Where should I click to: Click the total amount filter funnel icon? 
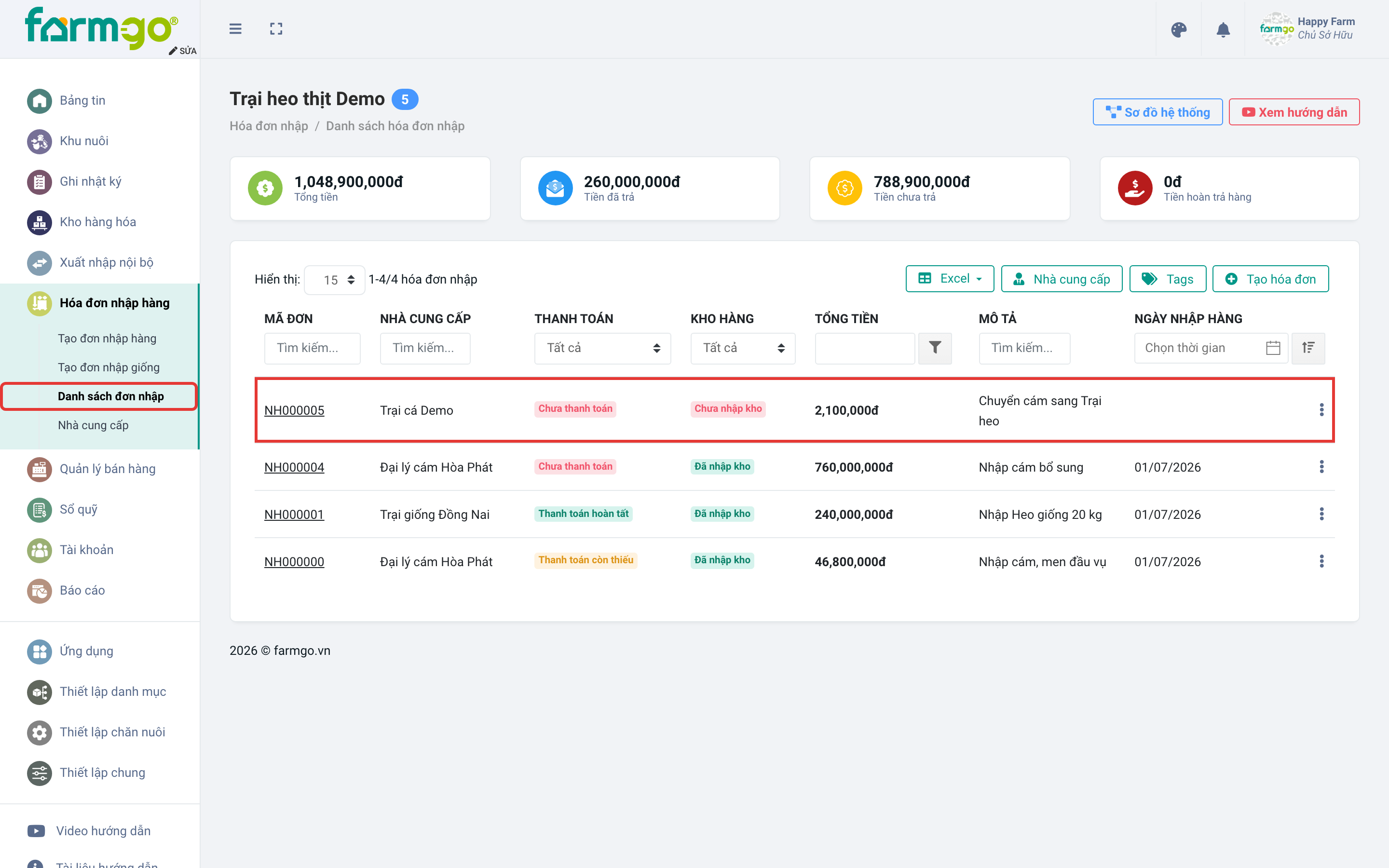[x=934, y=348]
